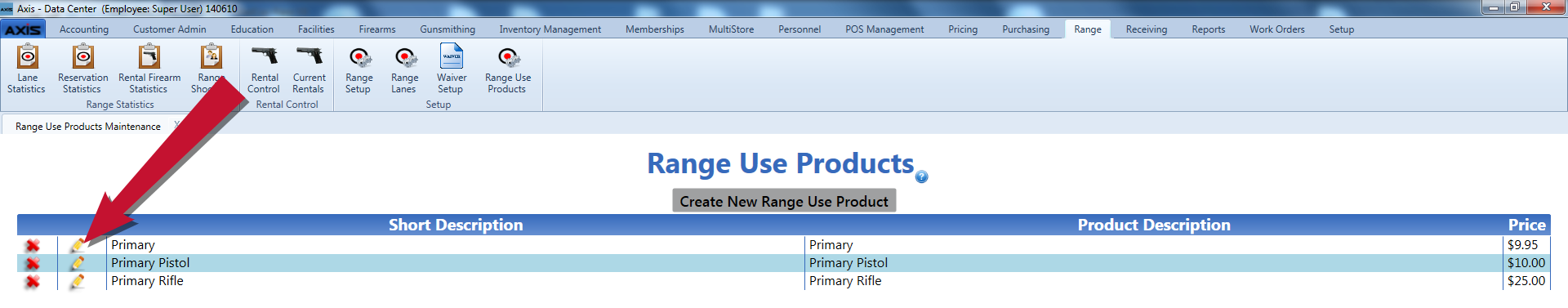
Task: Open the Receiving tab
Action: coord(1147,29)
